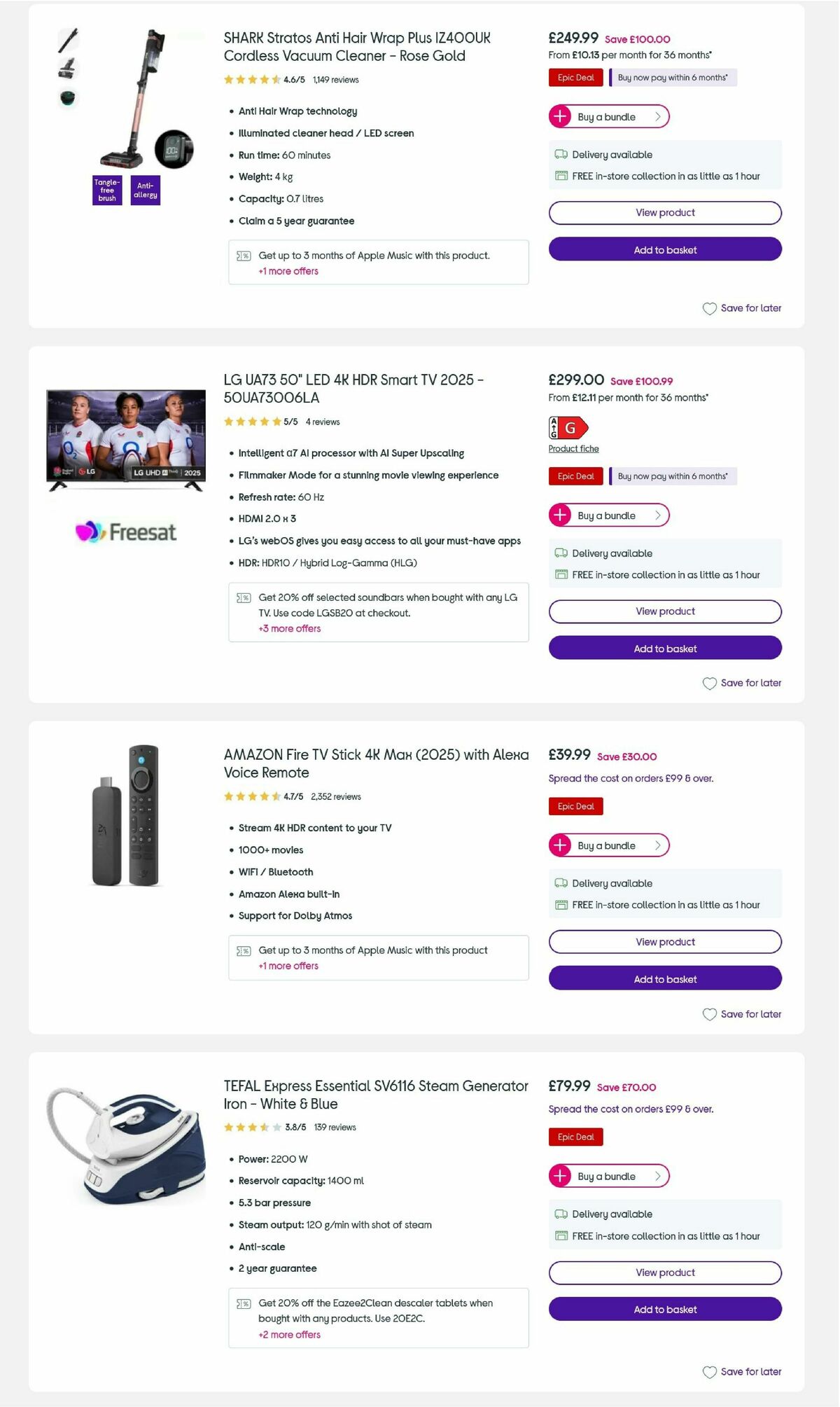Click Buy now pay within 6 months on the Shark
Screen dimensions: 840x1407
click(673, 77)
